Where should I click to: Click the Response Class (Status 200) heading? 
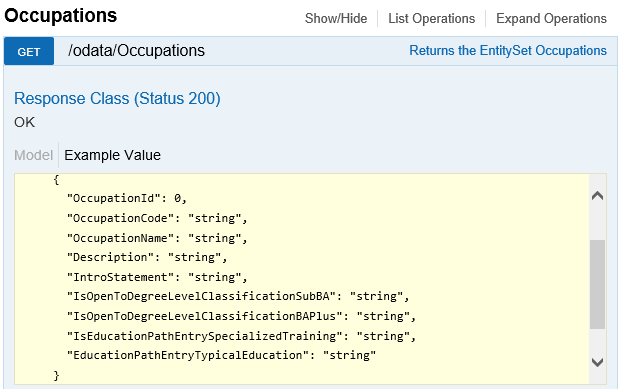tap(117, 99)
